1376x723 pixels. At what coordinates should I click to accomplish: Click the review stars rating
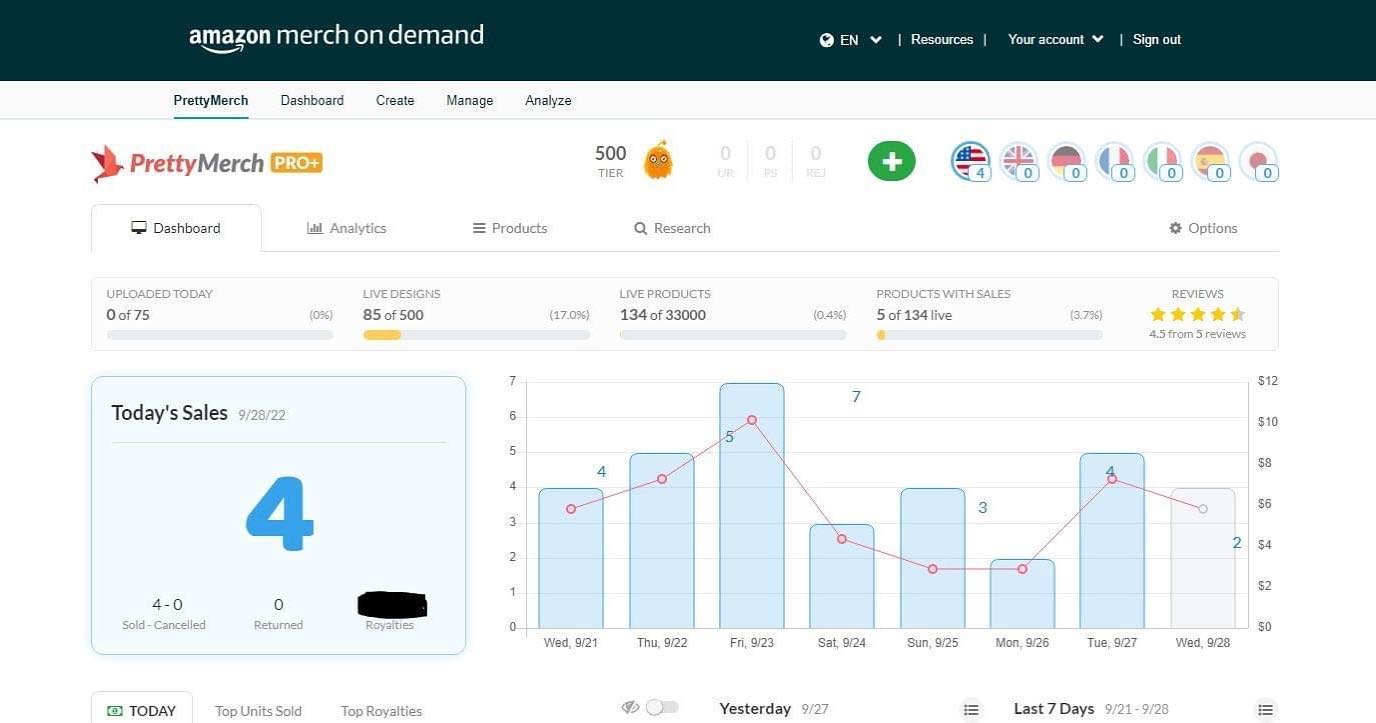pos(1197,314)
